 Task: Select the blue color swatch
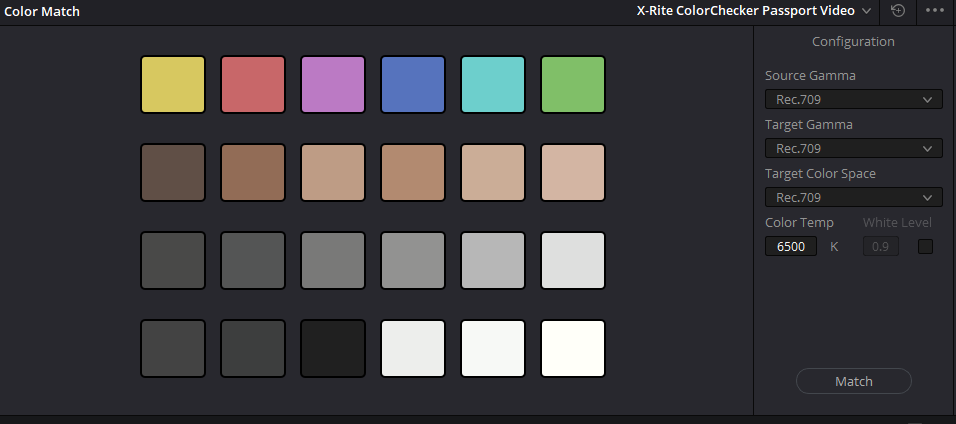[x=413, y=85]
